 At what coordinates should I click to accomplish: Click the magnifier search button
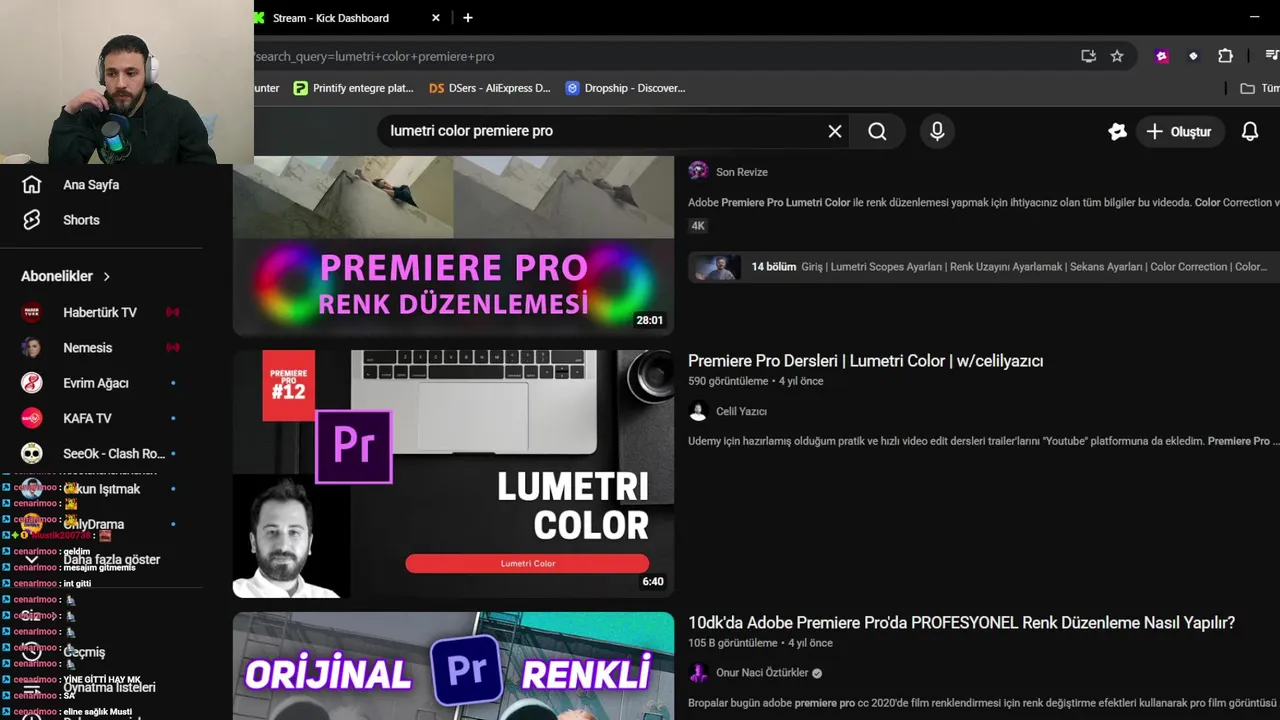pos(877,131)
